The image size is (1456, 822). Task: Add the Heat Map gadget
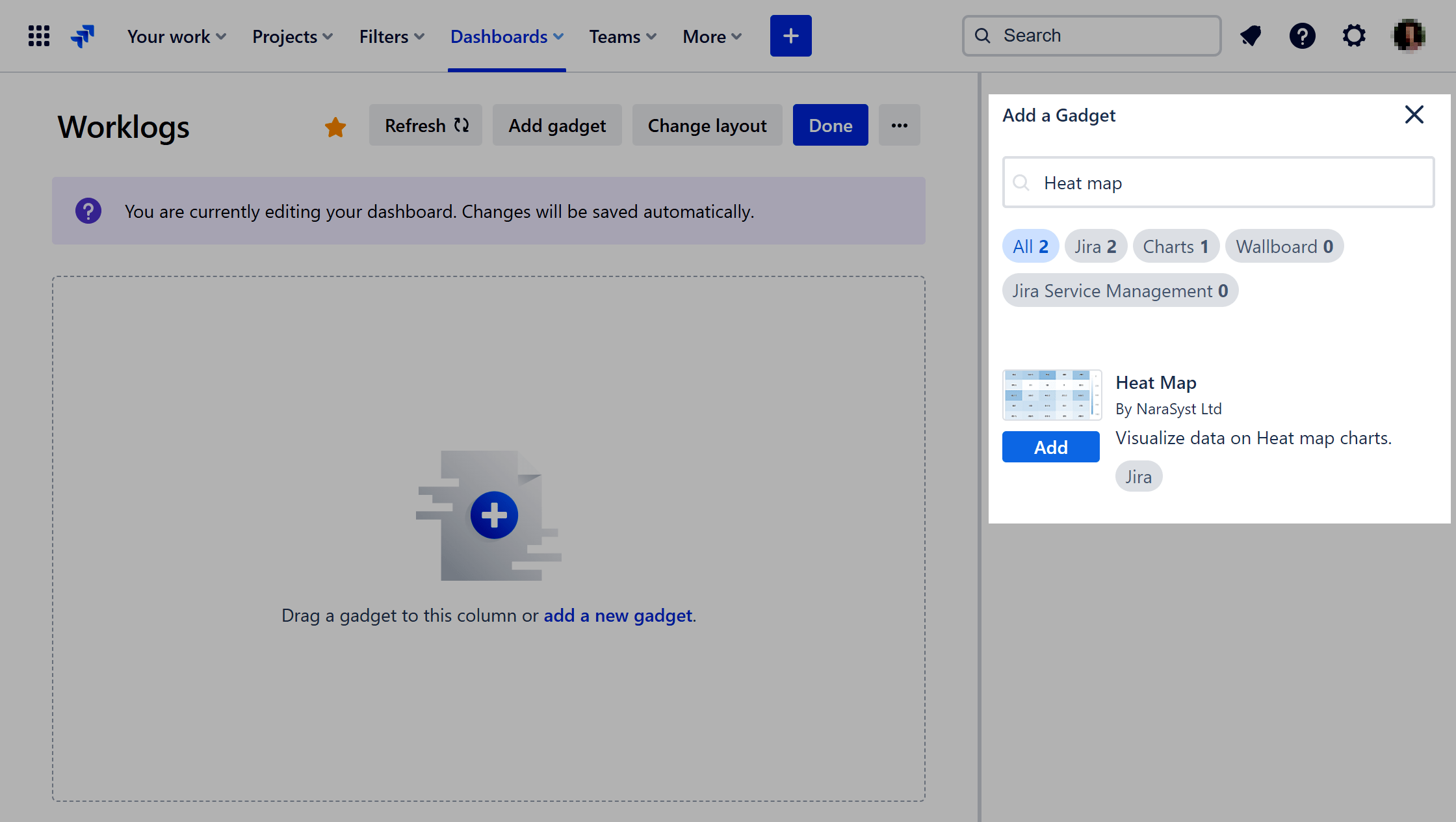pyautogui.click(x=1050, y=447)
